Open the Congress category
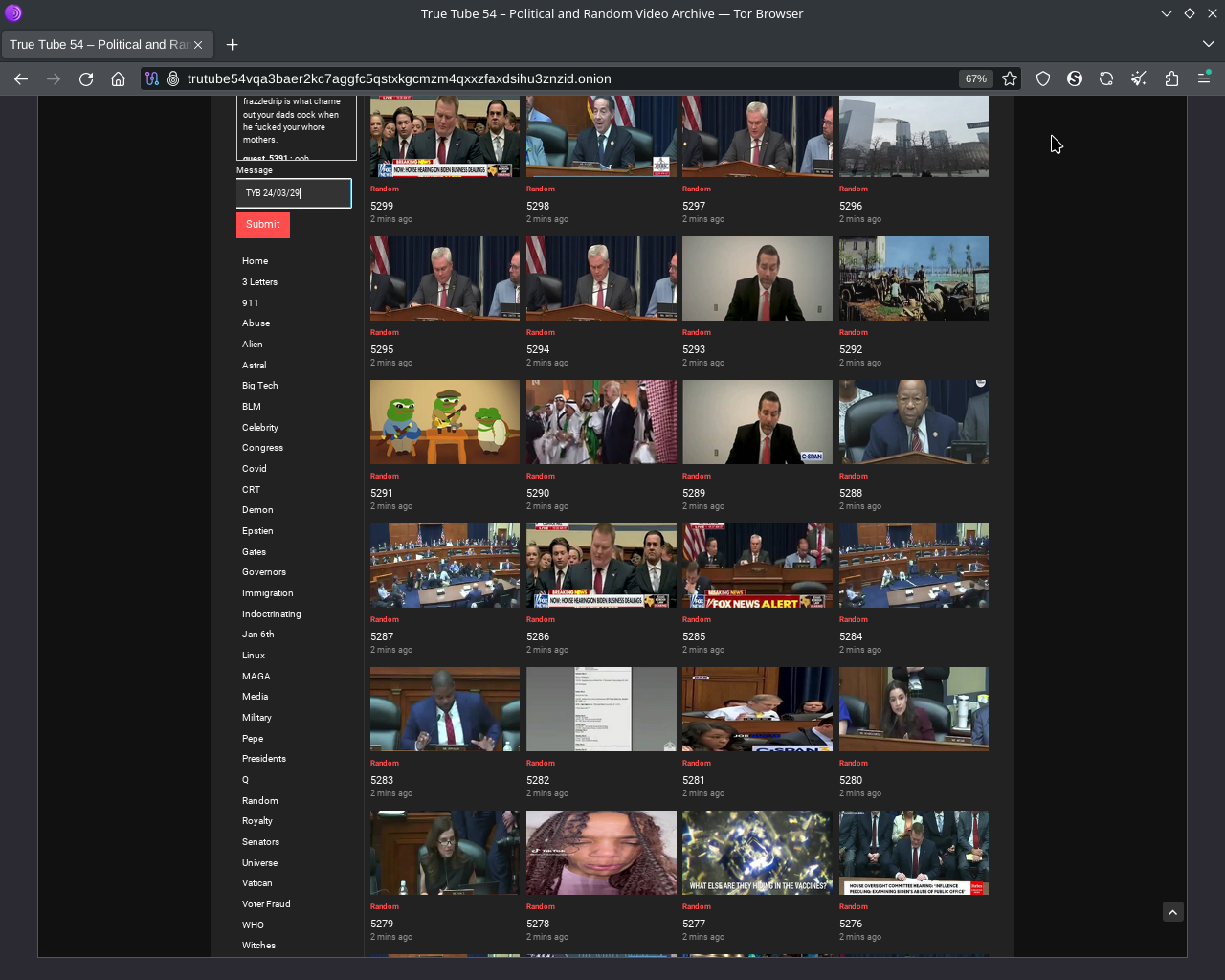1225x980 pixels. [263, 448]
